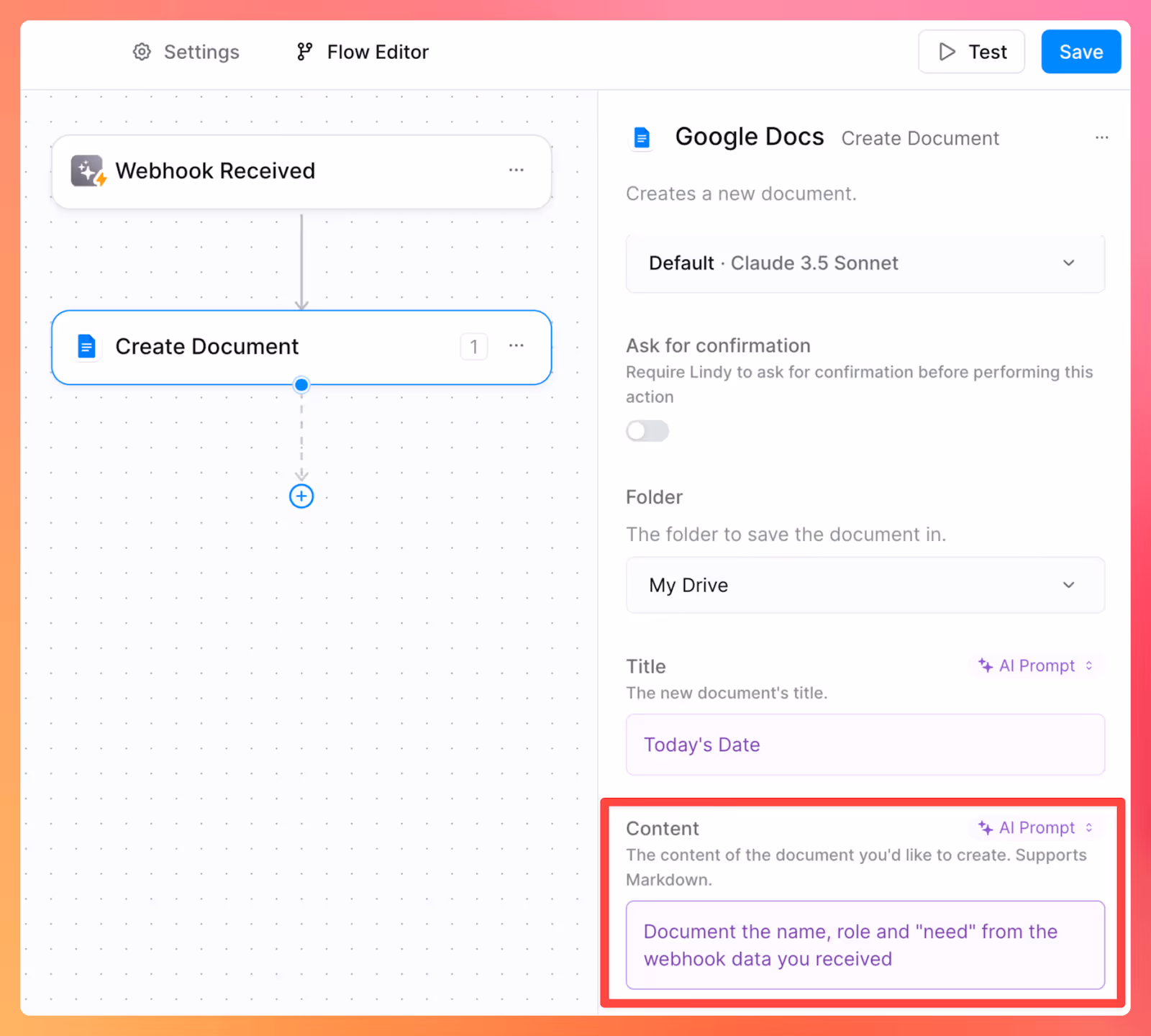Click 'The new document's title.' text
The image size is (1151, 1036).
click(x=727, y=693)
